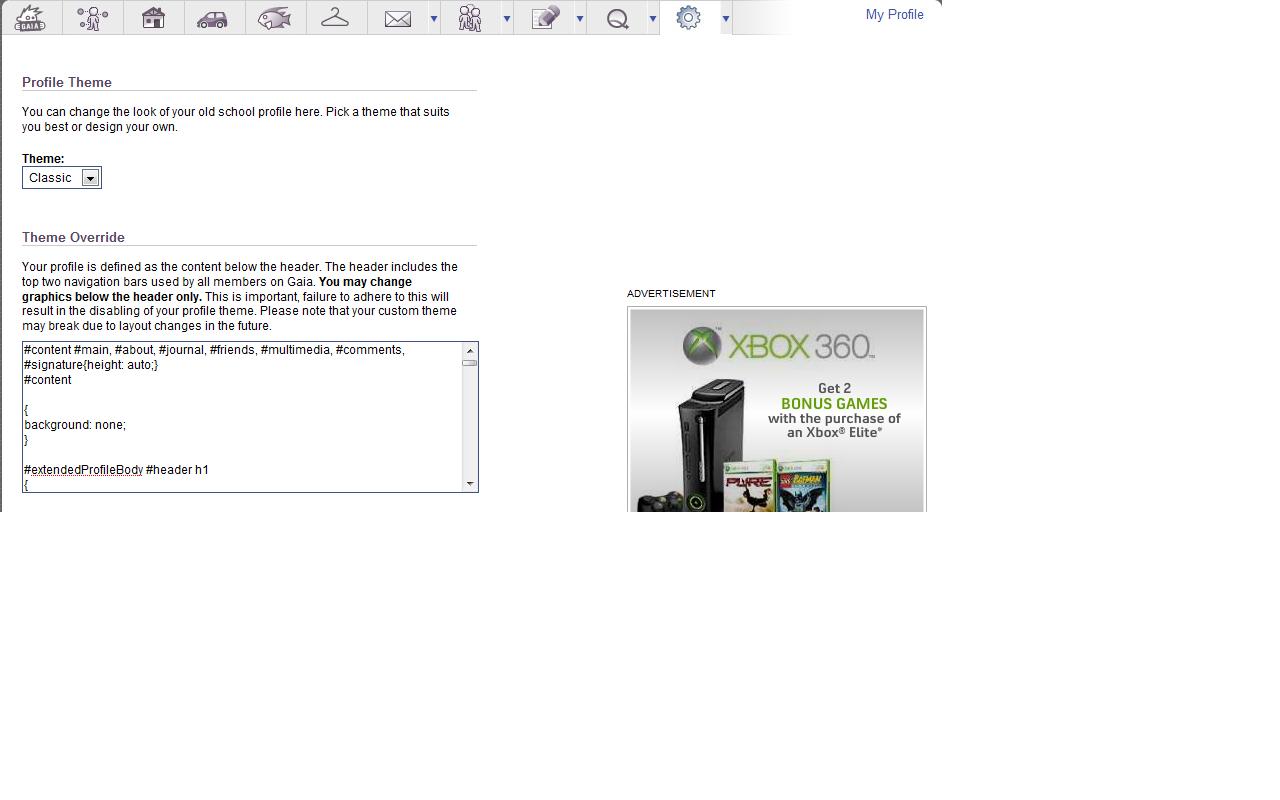This screenshot has width=1280, height=800.
Task: Open the avatar figure icon in navigation
Action: click(93, 18)
